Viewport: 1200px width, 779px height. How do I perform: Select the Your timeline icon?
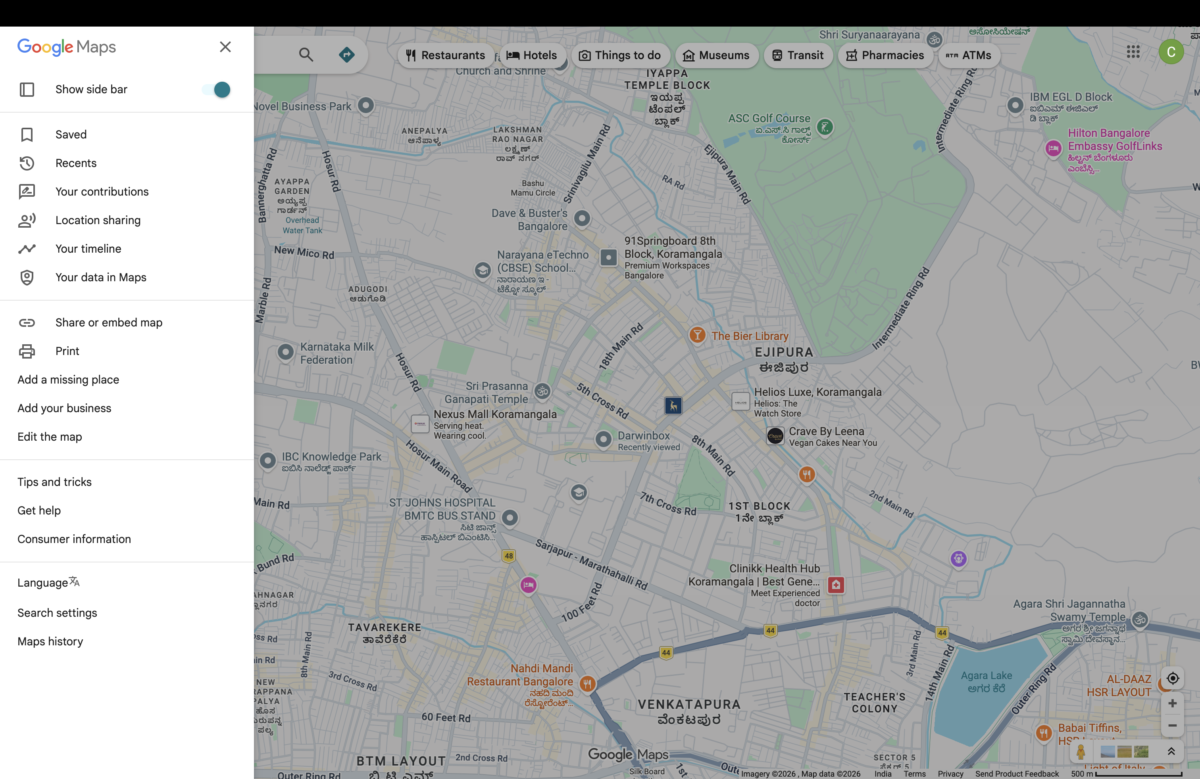29,248
